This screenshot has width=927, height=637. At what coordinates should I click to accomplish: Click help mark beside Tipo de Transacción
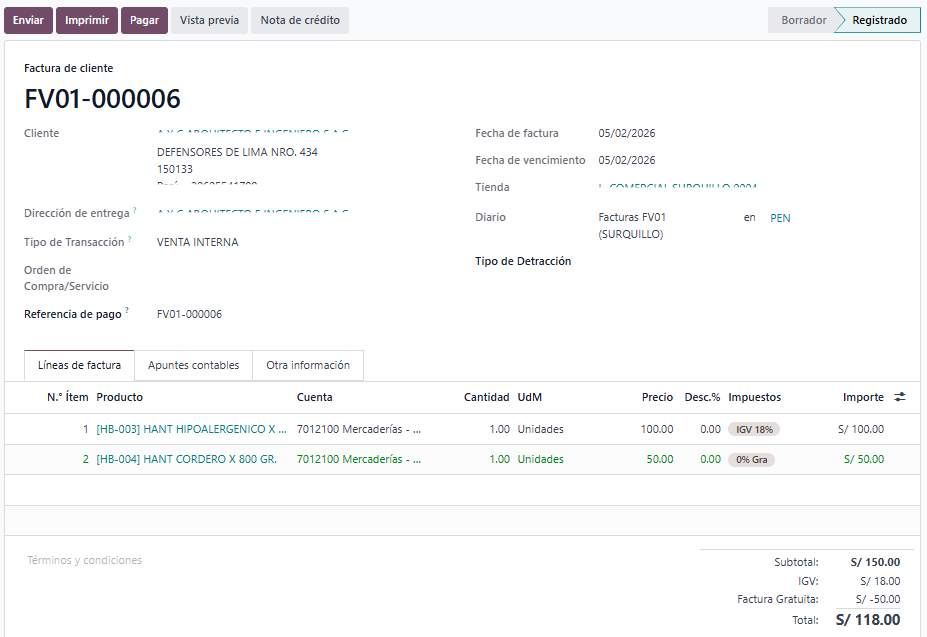[x=130, y=239]
